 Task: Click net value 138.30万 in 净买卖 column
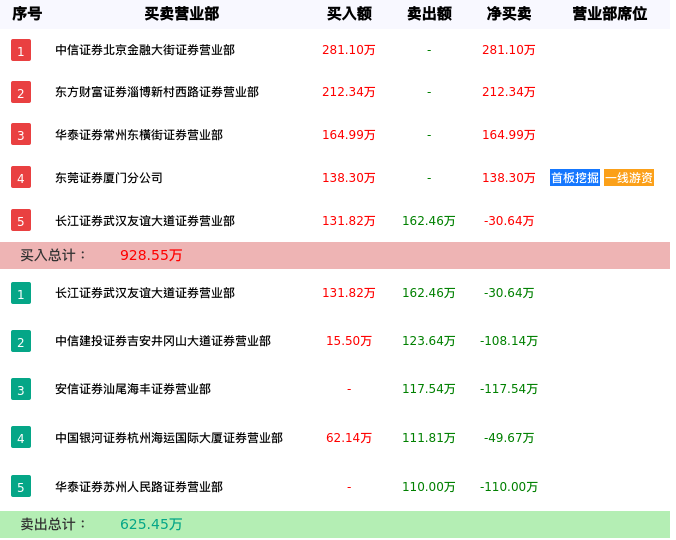click(509, 178)
